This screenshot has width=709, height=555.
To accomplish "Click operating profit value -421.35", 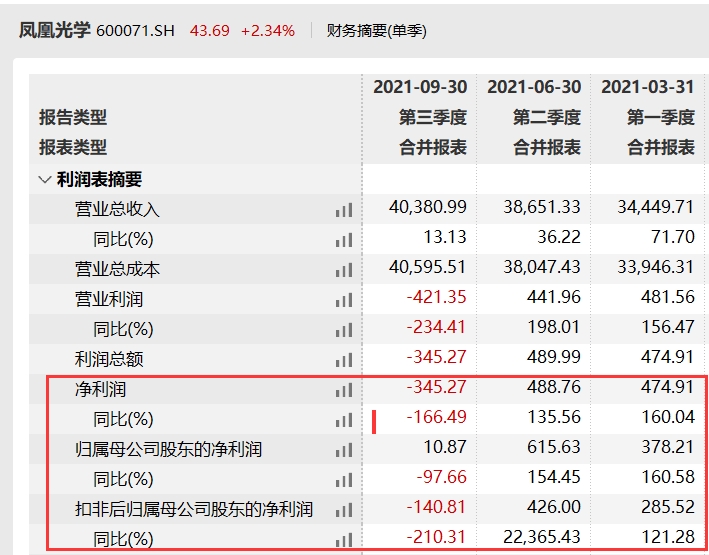I will click(436, 297).
